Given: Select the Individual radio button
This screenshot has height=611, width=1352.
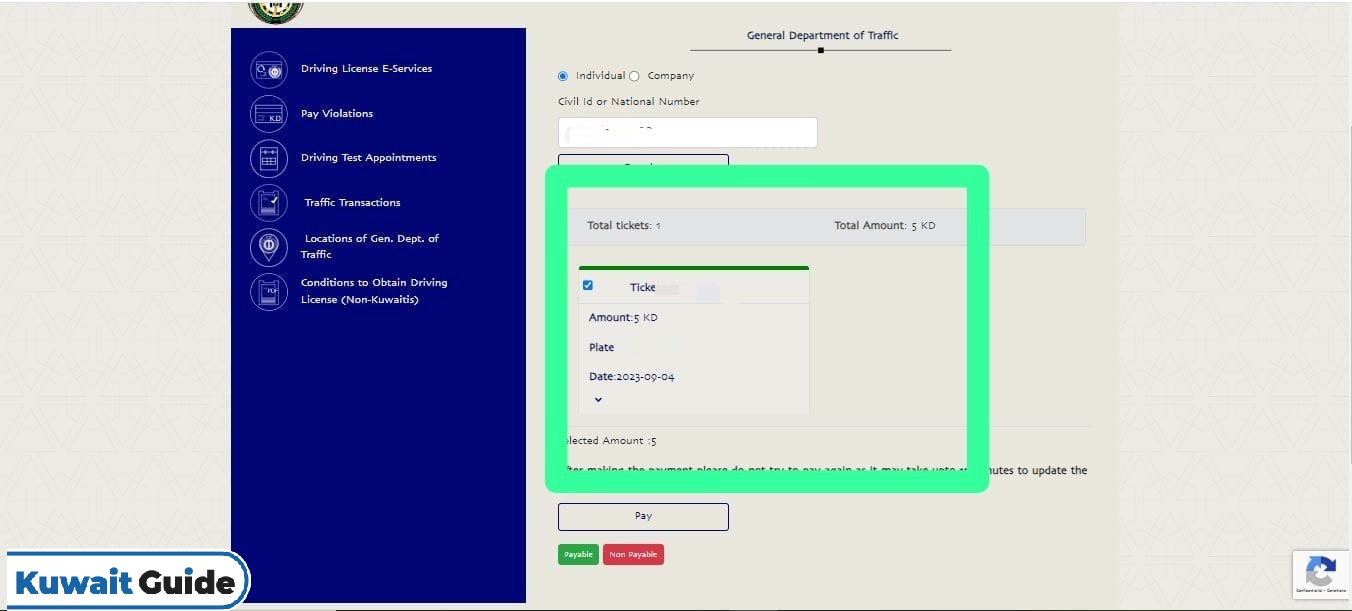Looking at the screenshot, I should pos(563,76).
